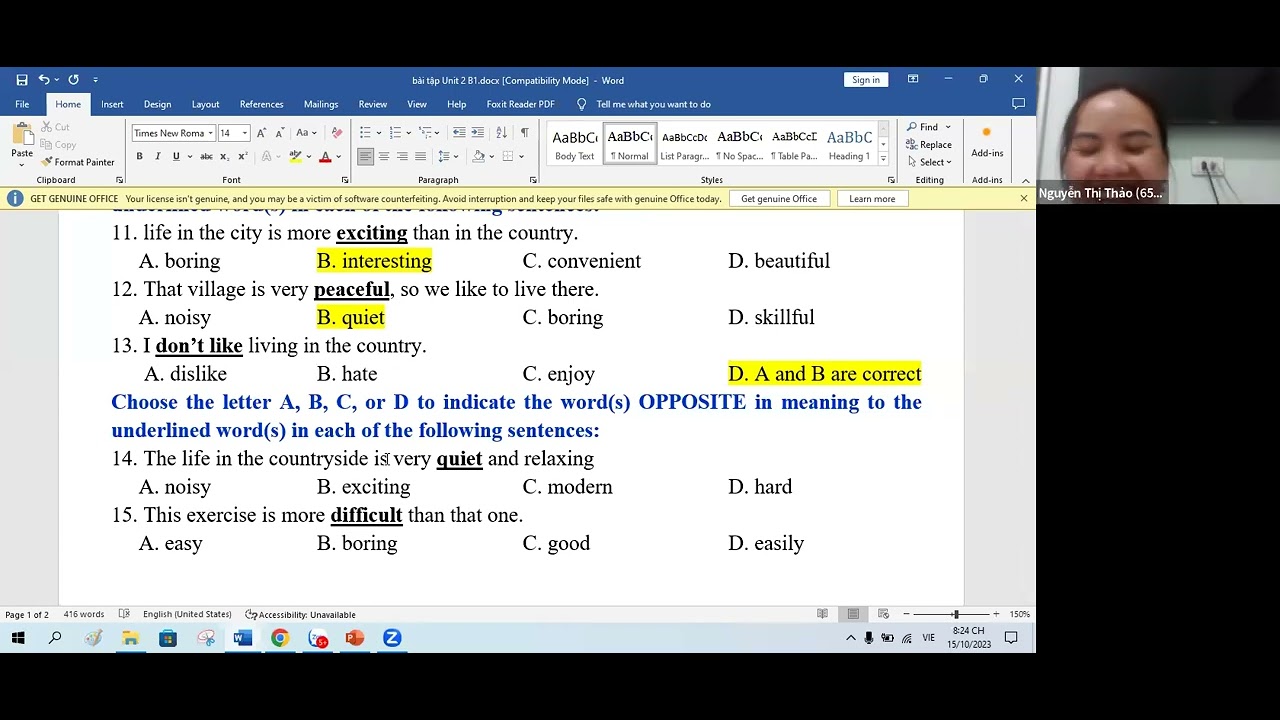Image resolution: width=1280 pixels, height=720 pixels.
Task: Switch to Read Mode view
Action: [x=822, y=614]
